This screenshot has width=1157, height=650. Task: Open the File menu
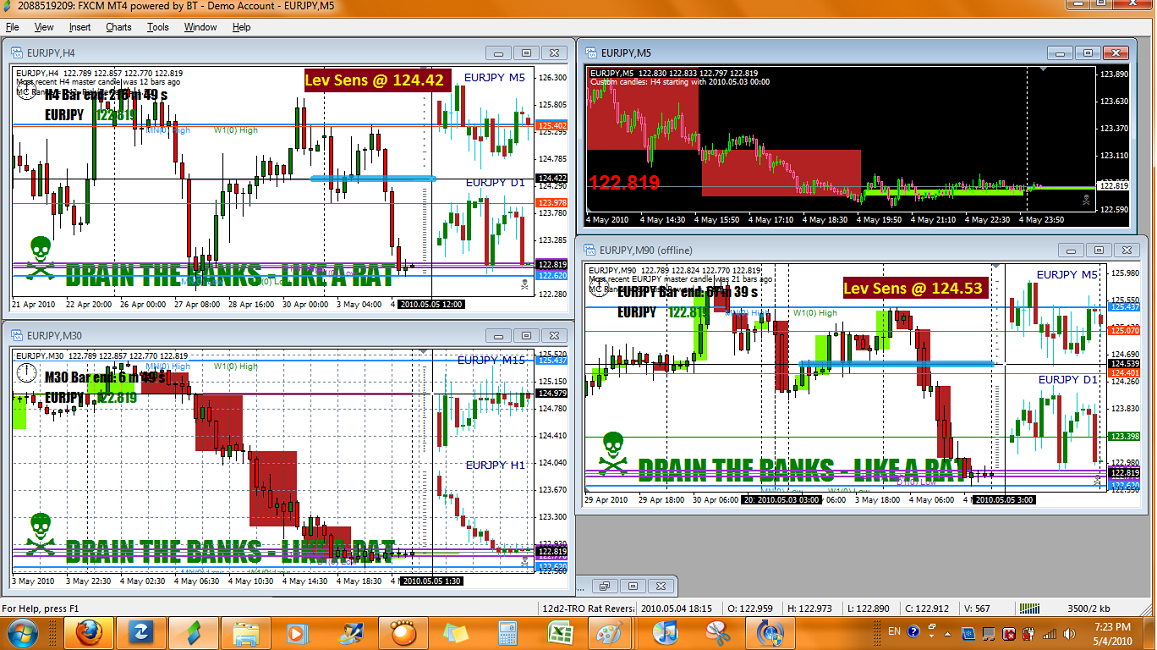pyautogui.click(x=13, y=27)
